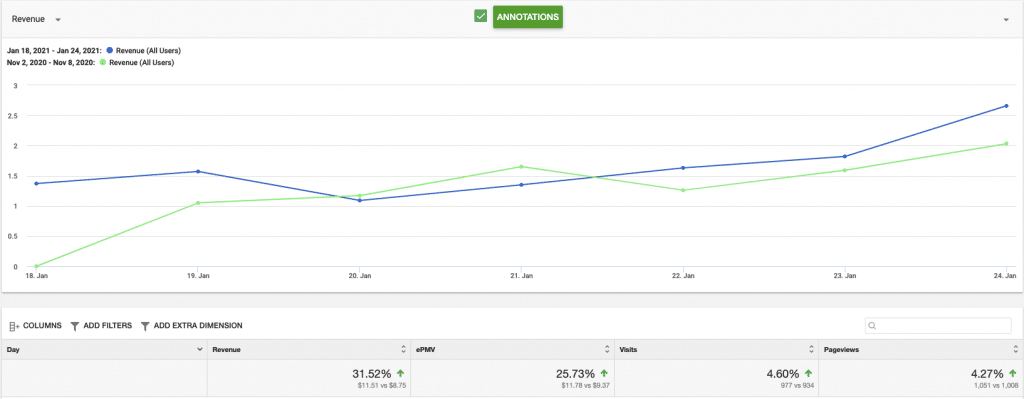Click the $11.51 vs $8.75 comparison text
Viewport: 1024px width, 399px height.
pos(383,385)
